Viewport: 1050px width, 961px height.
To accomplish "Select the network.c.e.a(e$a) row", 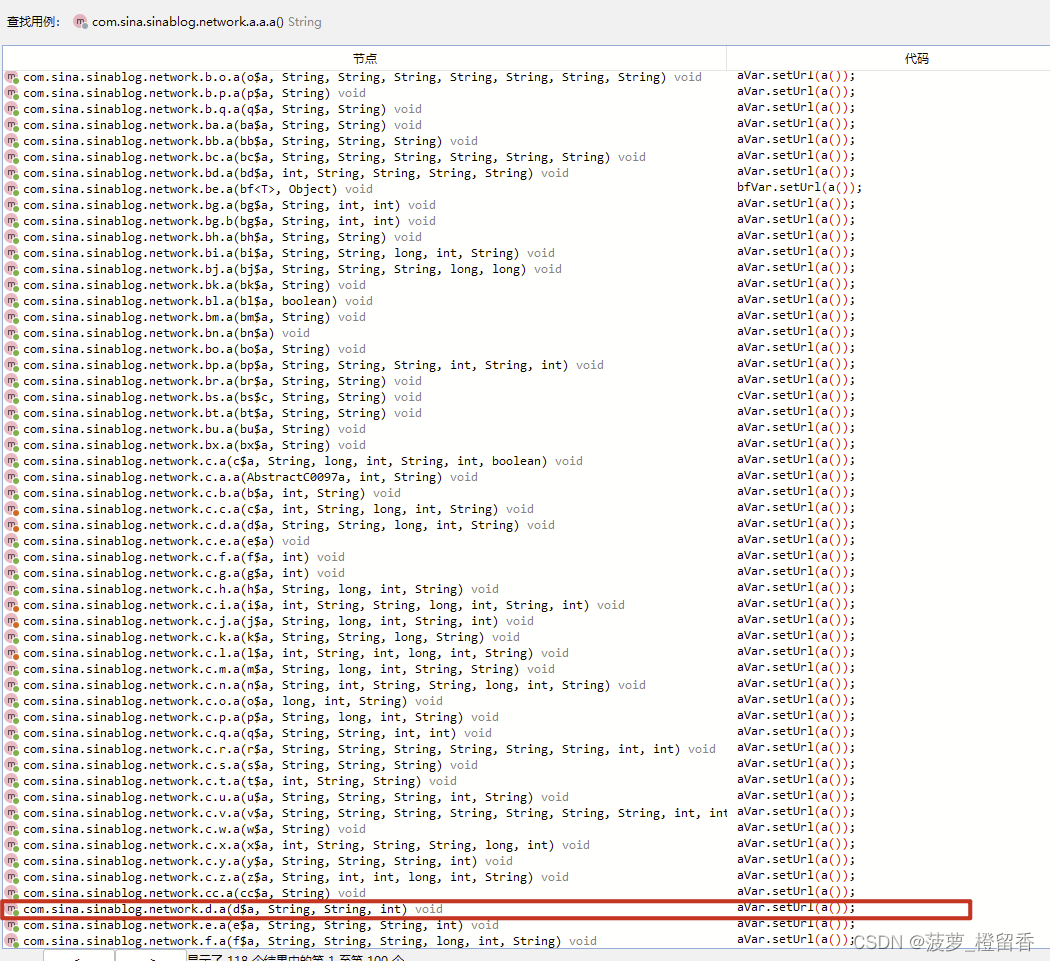I will coord(526,542).
